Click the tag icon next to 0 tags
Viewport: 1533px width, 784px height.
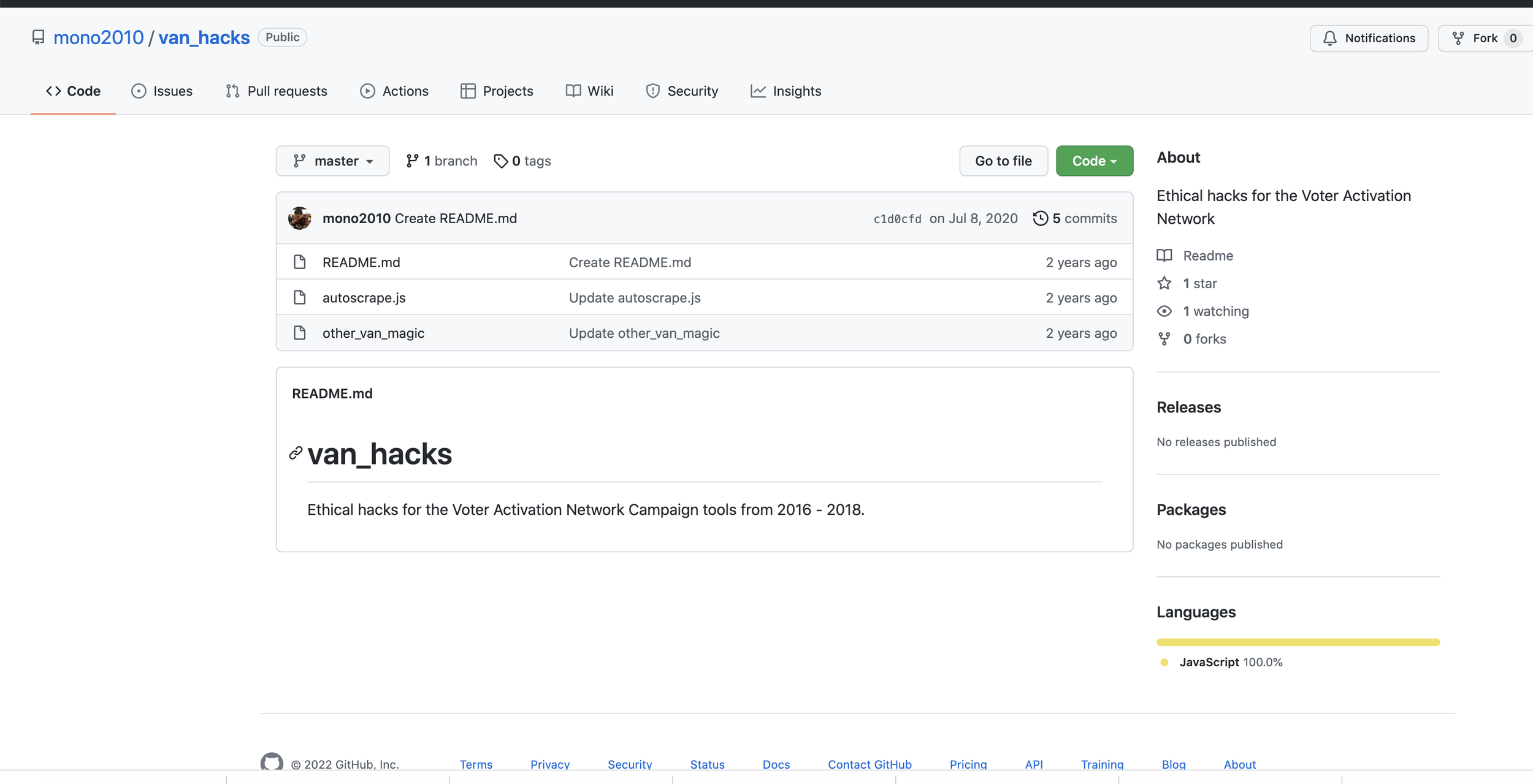[500, 161]
